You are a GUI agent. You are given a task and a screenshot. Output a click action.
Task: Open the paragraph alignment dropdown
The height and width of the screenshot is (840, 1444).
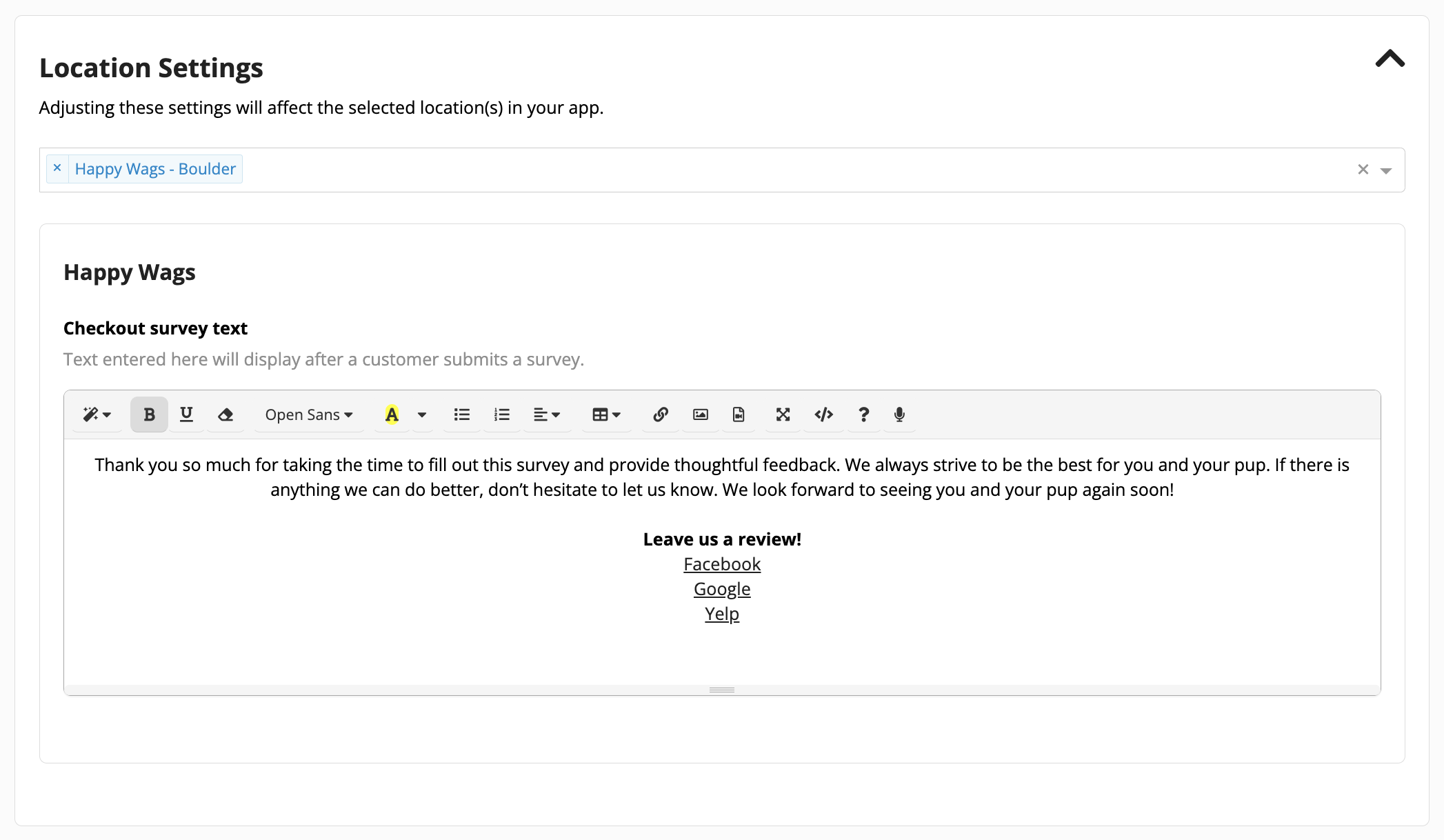pos(547,414)
